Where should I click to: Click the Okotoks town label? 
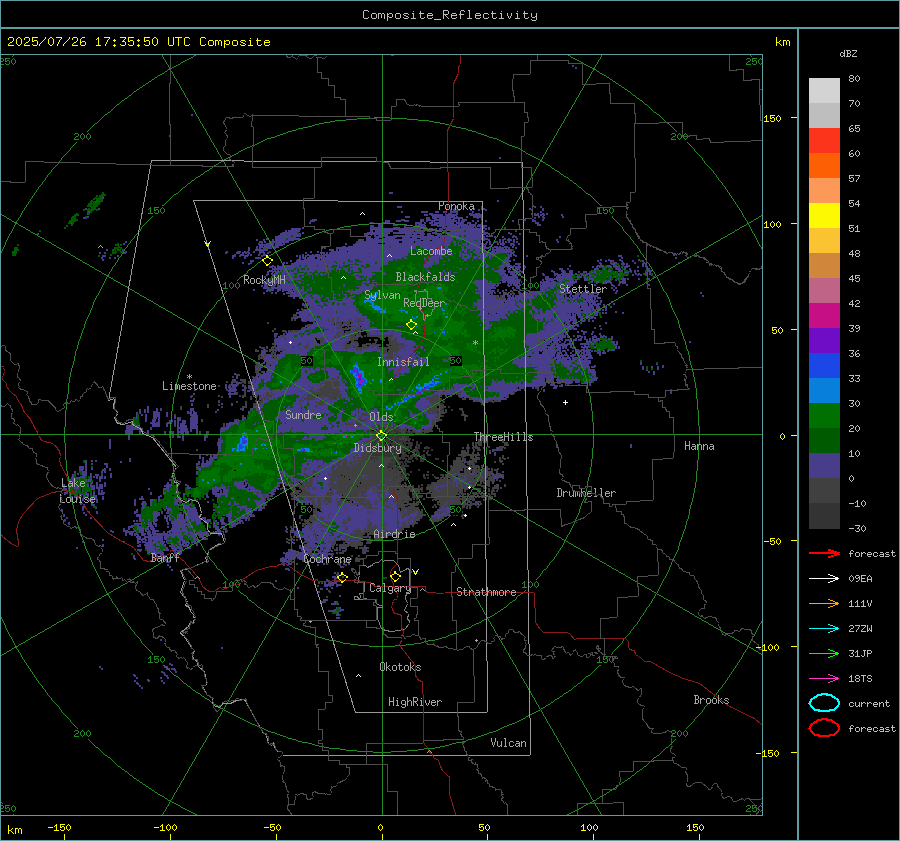(x=400, y=667)
